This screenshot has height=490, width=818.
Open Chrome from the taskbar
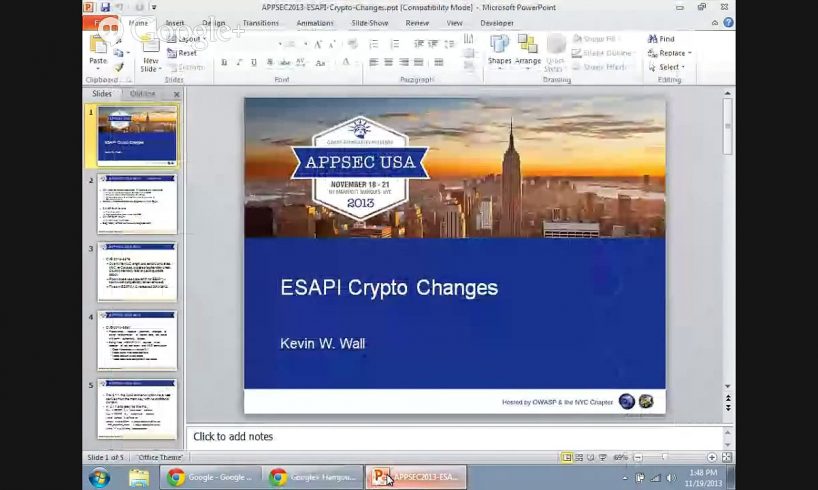[176, 477]
